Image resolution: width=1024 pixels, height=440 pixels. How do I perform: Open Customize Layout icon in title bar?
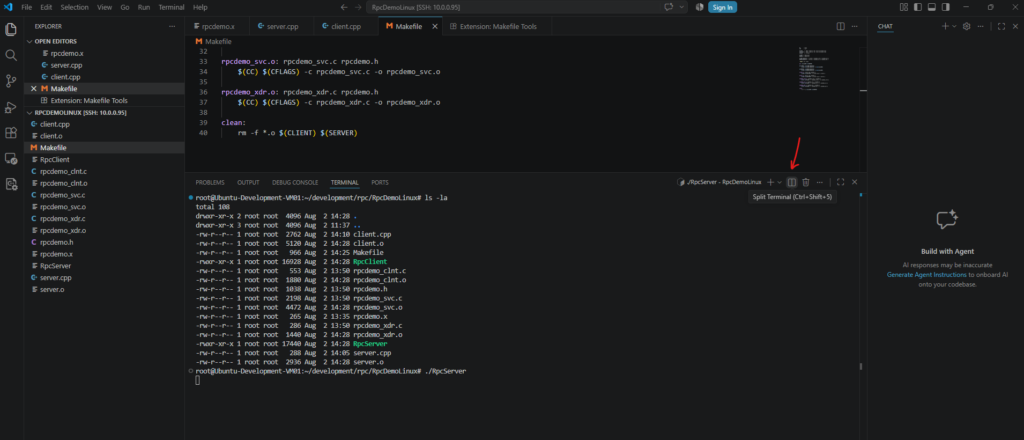904,7
